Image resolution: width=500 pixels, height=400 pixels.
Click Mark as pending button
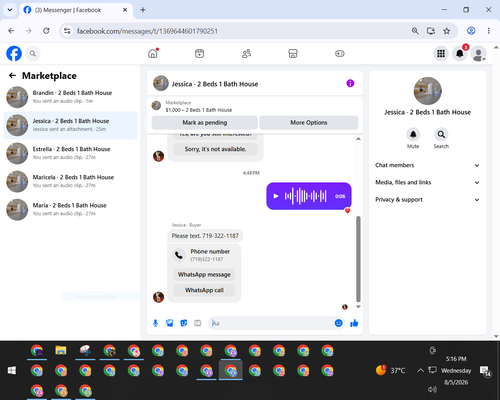205,123
